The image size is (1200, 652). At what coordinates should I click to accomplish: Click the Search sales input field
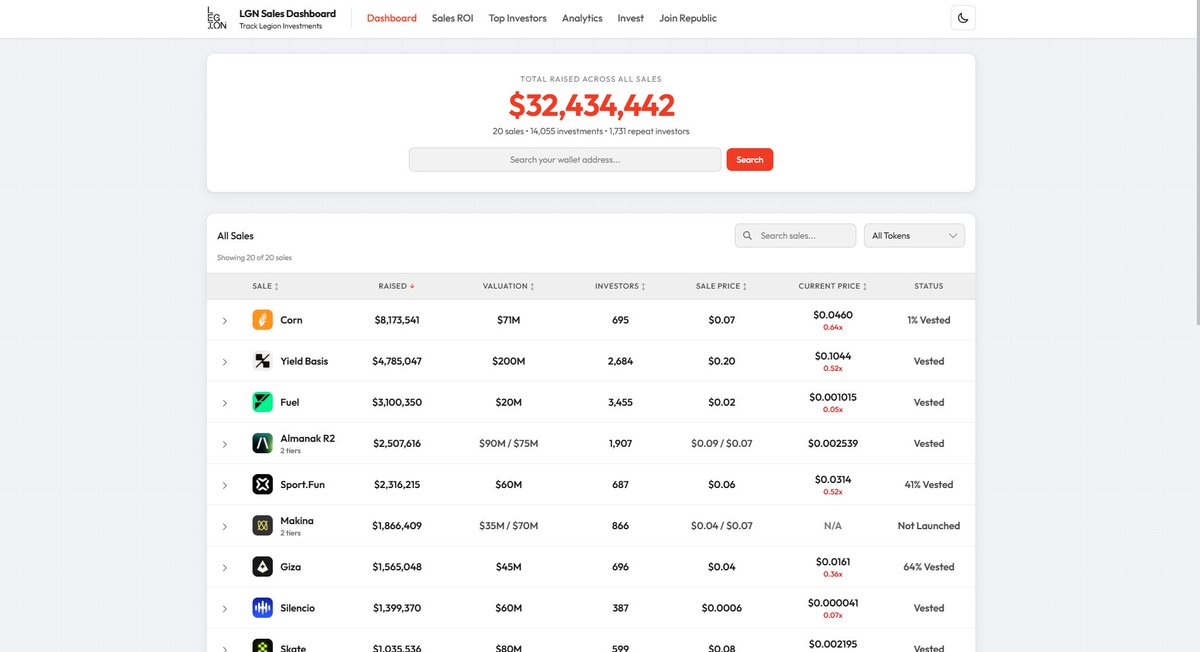click(x=795, y=235)
